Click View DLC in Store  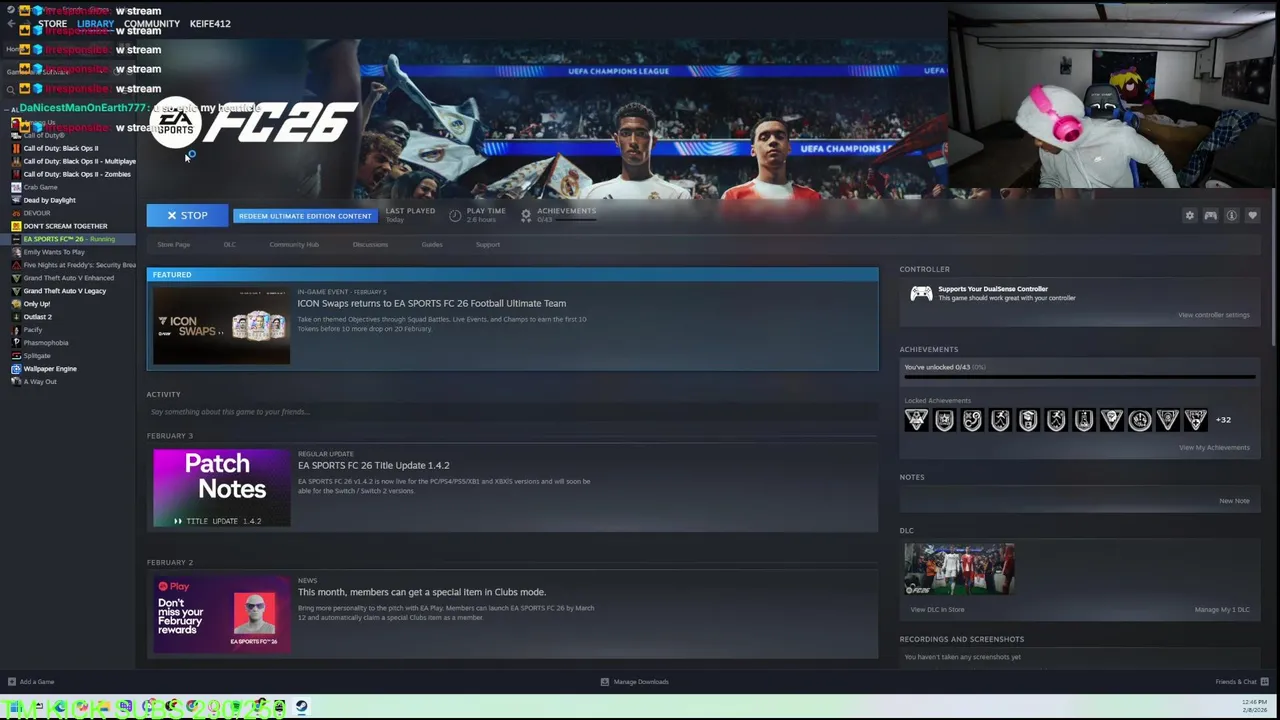(937, 609)
